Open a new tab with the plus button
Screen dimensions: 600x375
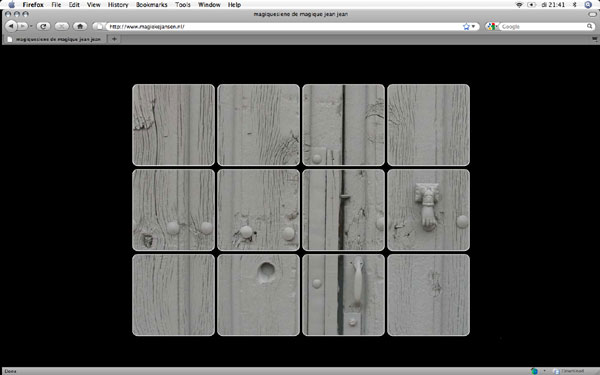[114, 39]
